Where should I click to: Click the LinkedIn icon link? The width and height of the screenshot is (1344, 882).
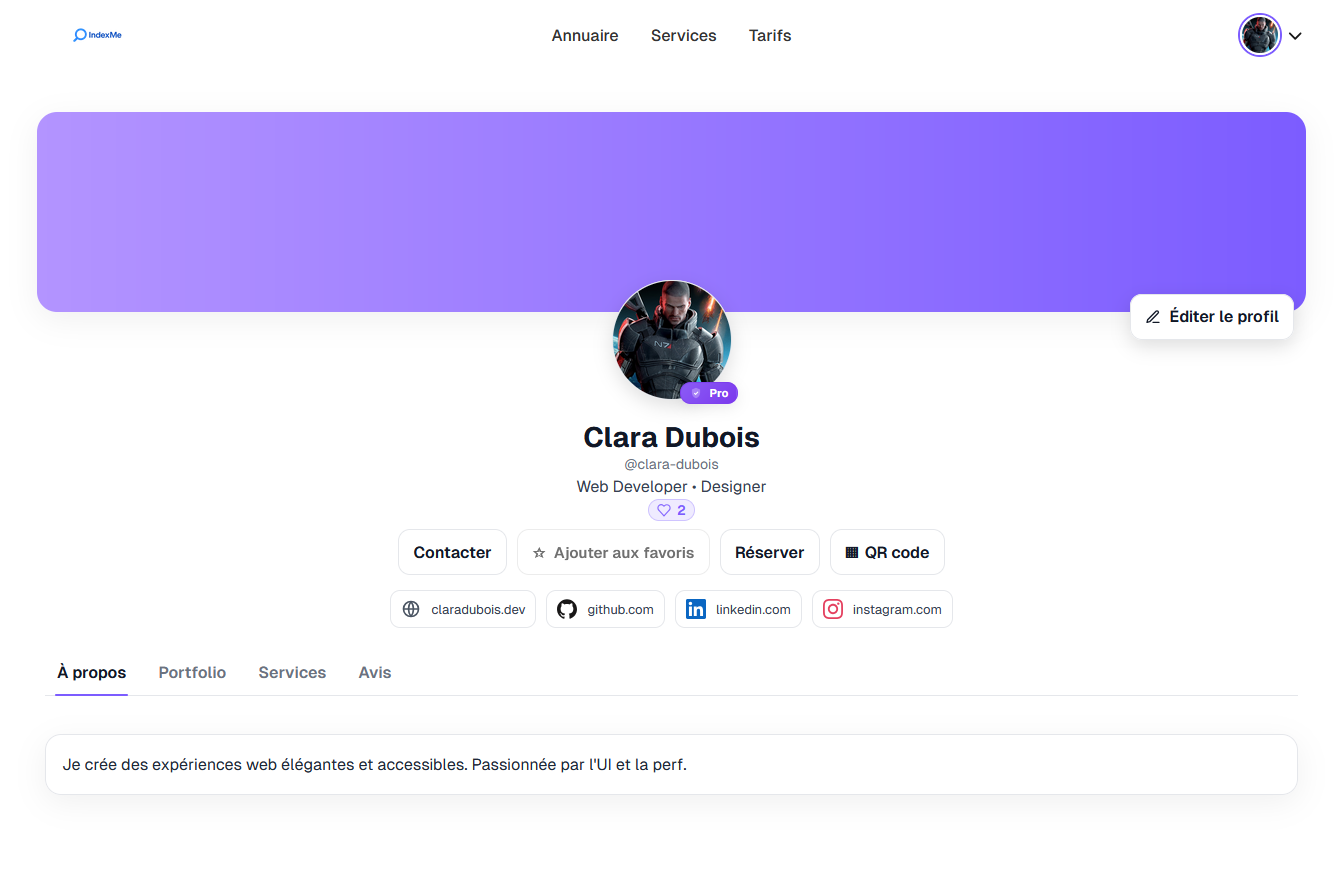click(x=696, y=609)
